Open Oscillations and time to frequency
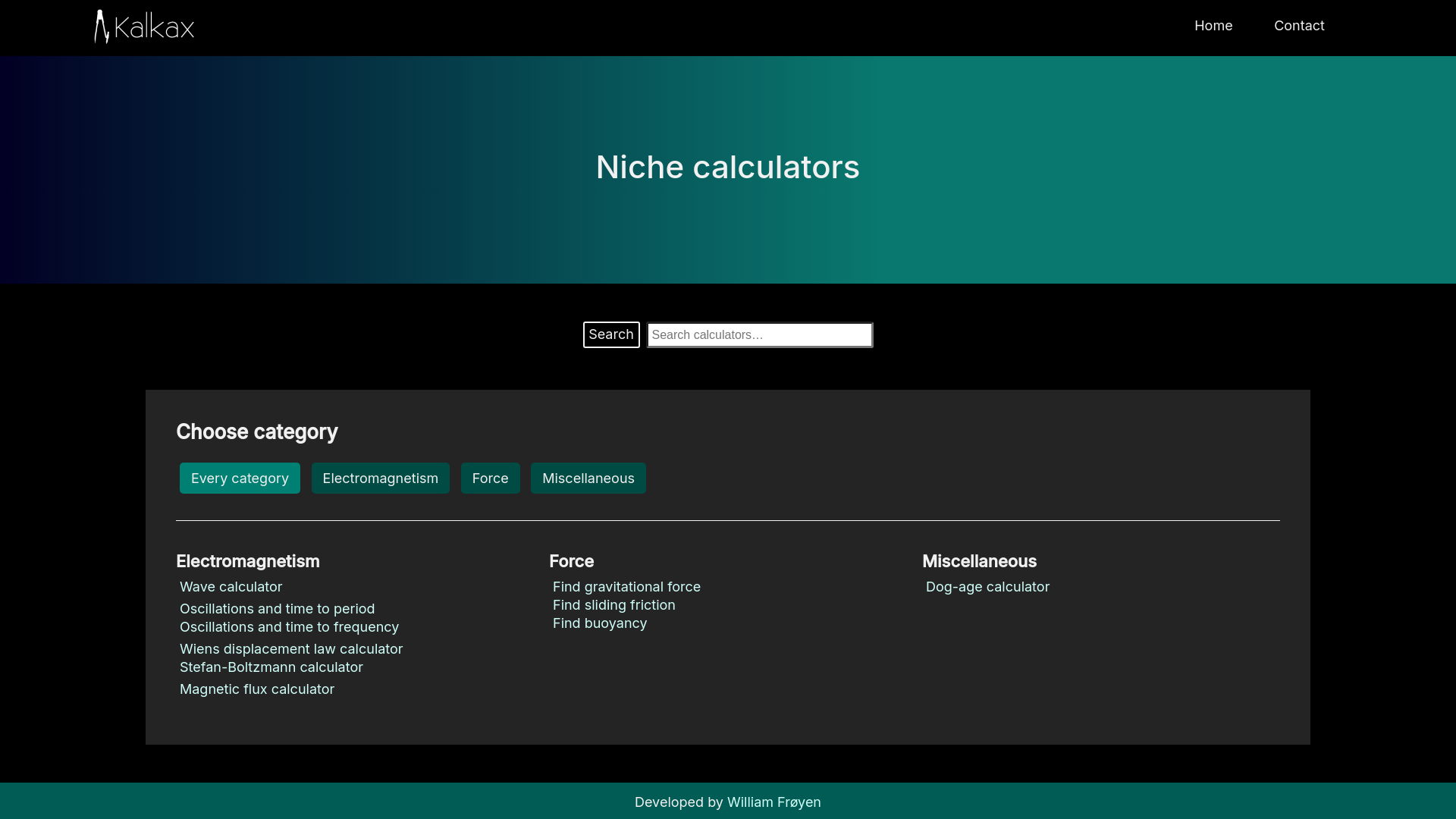1456x819 pixels. click(289, 627)
